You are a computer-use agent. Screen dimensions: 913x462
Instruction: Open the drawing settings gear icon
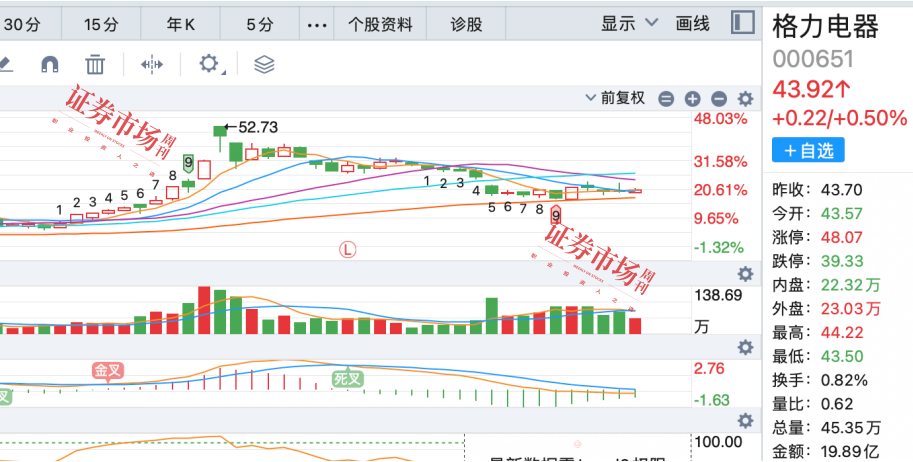click(x=210, y=64)
